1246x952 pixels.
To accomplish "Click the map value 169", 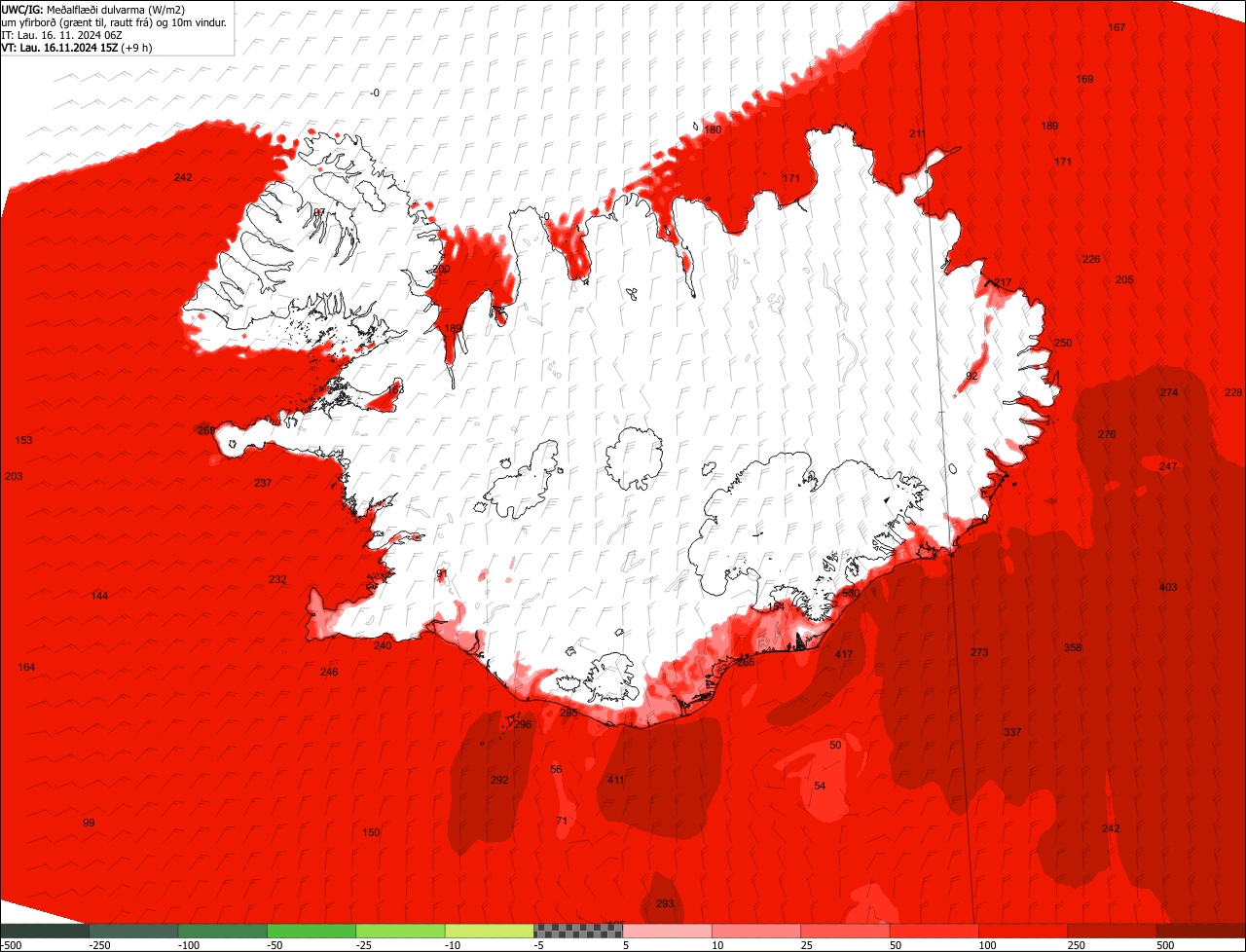I will coord(1084,79).
